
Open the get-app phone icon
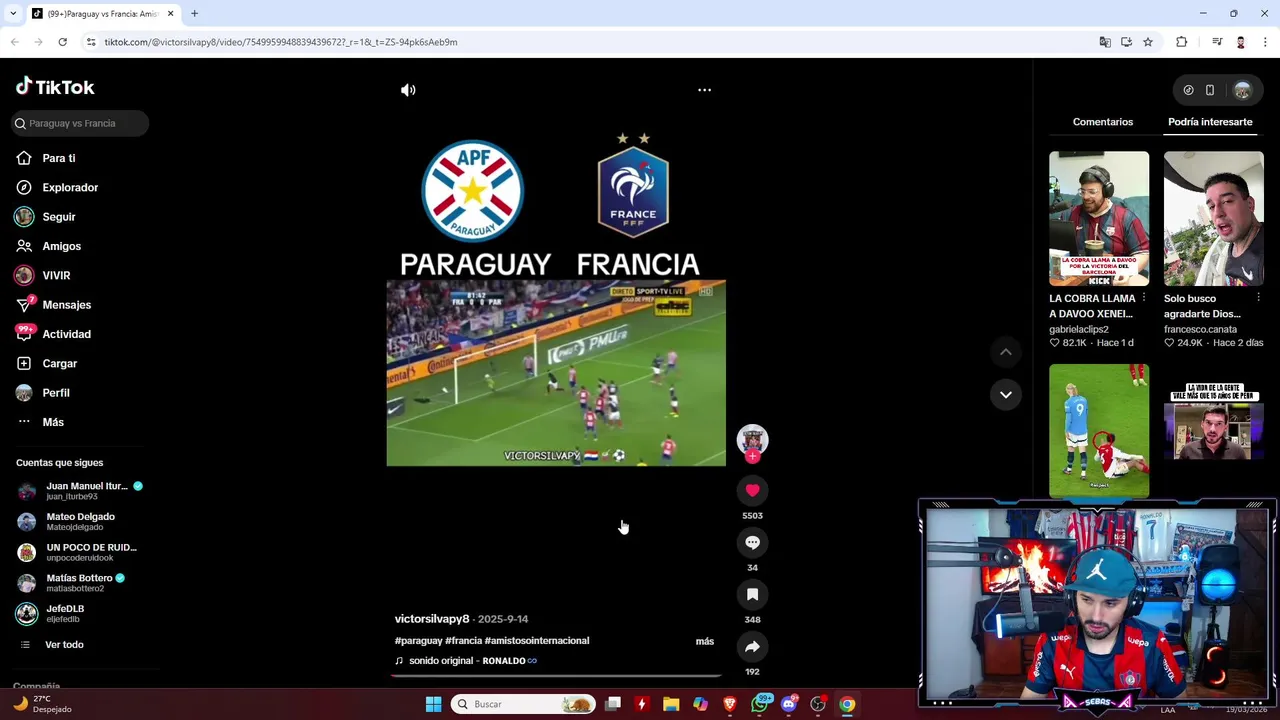1210,90
